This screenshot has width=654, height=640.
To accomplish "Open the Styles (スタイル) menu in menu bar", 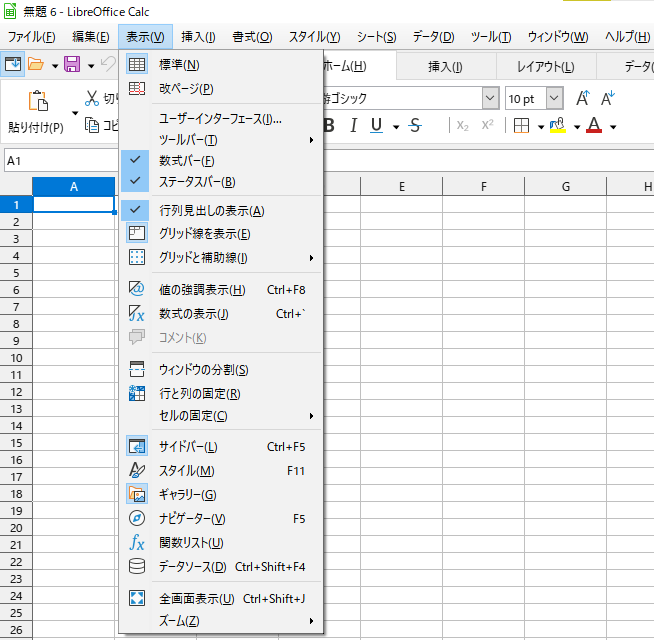I will (x=314, y=37).
